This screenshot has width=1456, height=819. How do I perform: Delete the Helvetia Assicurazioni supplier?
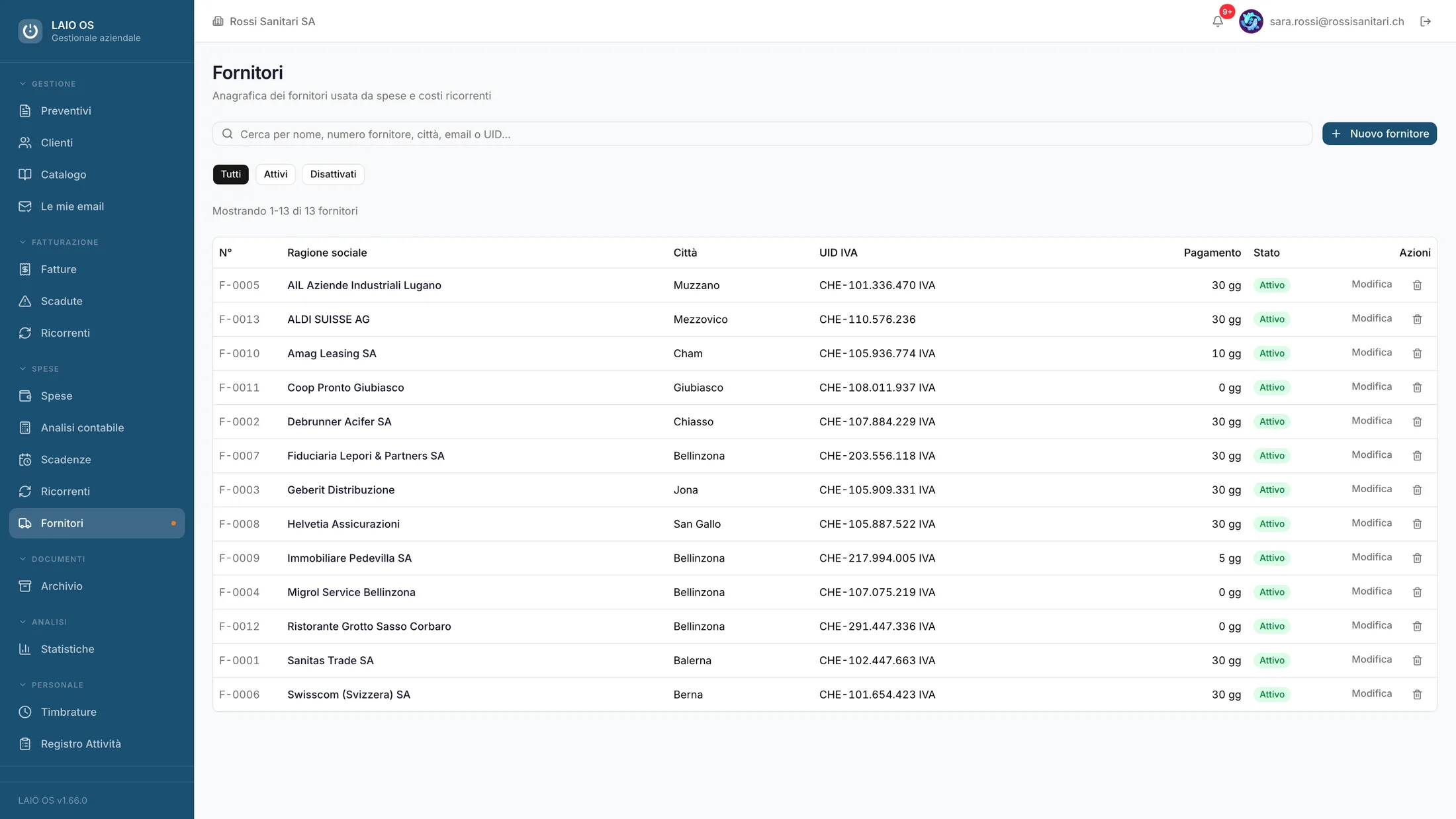click(x=1417, y=524)
